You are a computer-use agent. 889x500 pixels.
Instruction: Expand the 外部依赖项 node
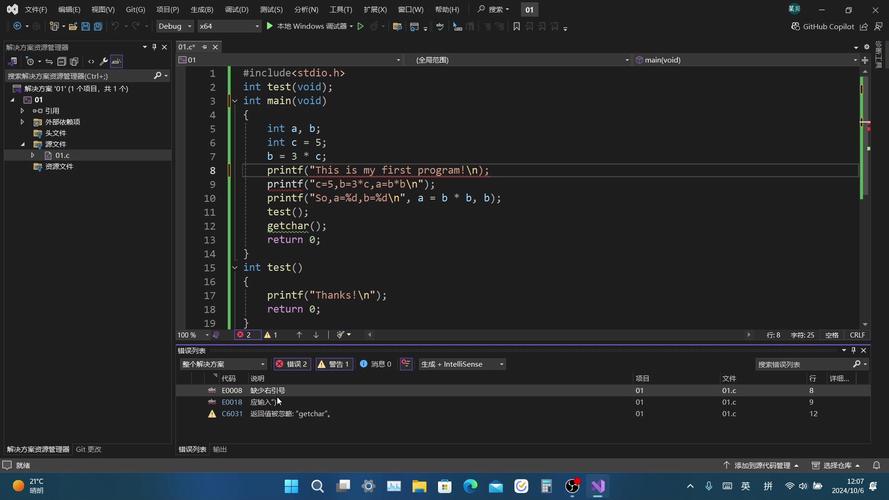[x=22, y=122]
